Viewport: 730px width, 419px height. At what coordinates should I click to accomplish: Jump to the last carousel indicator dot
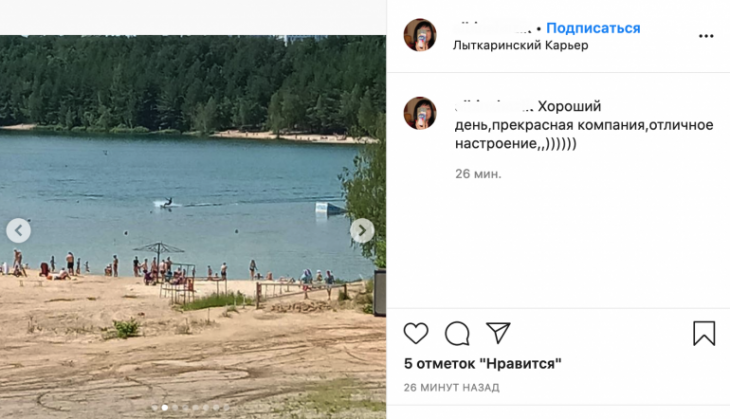[226, 408]
